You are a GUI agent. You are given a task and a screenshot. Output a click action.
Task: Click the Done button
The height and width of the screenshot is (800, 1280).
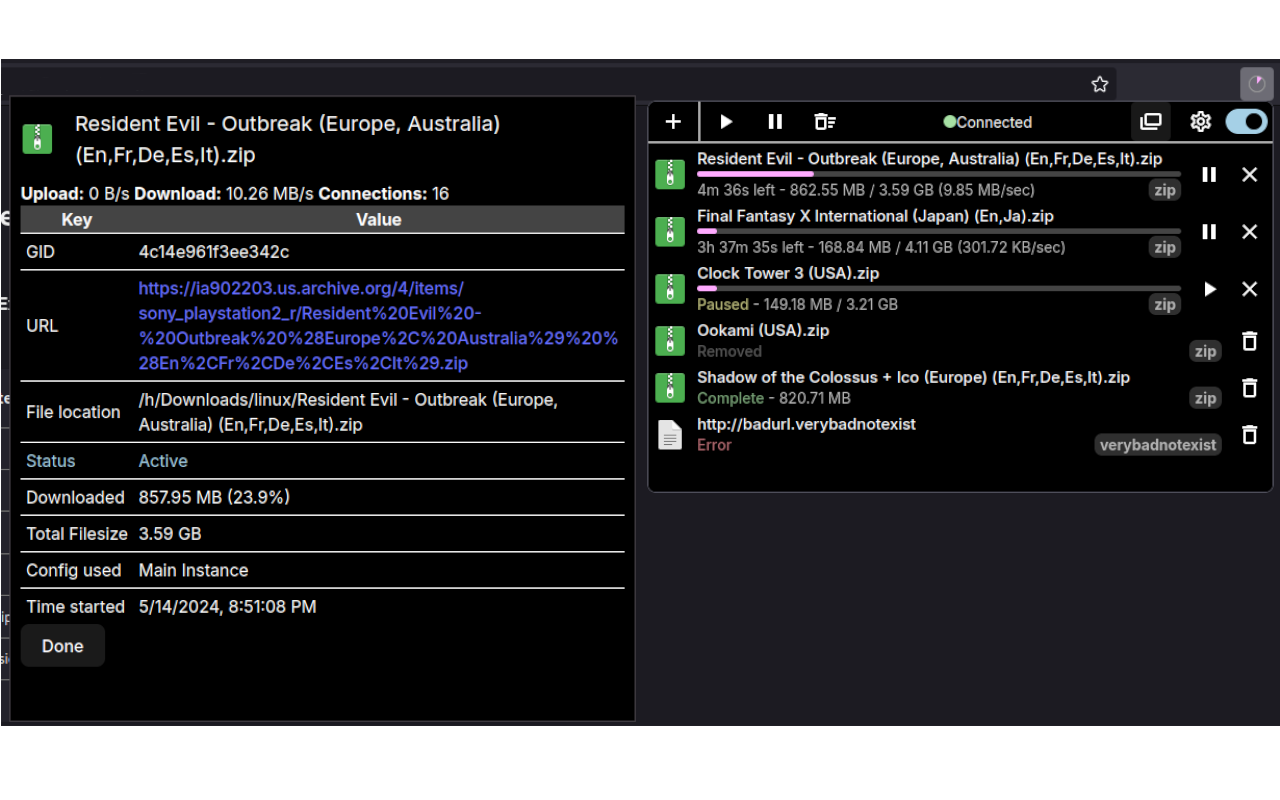[62, 646]
